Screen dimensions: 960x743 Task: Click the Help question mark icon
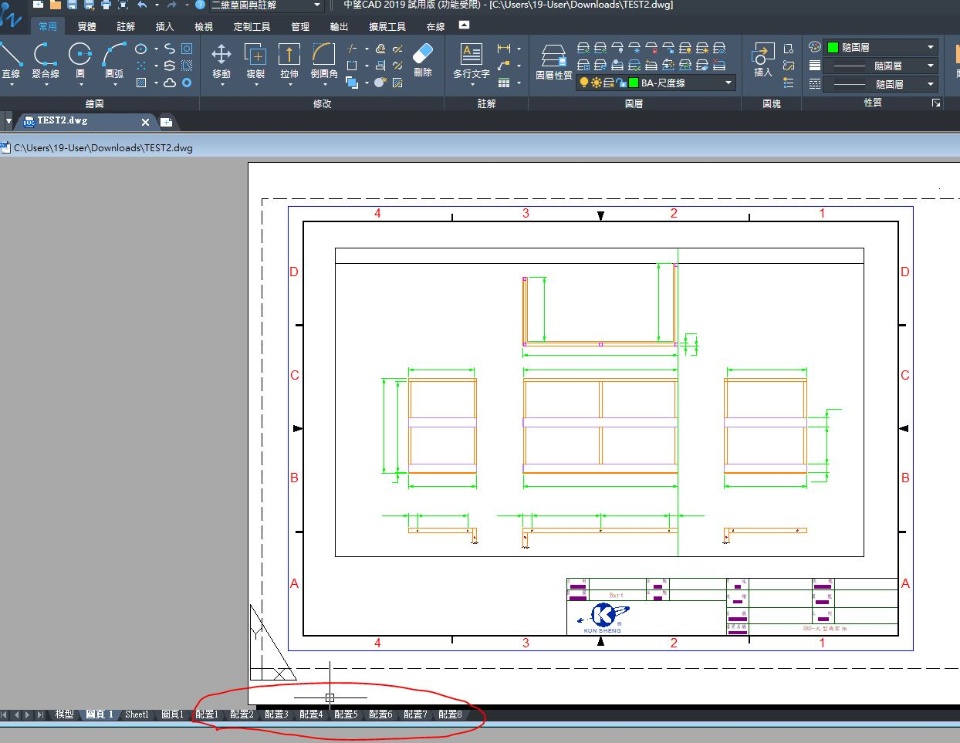(x=200, y=5)
